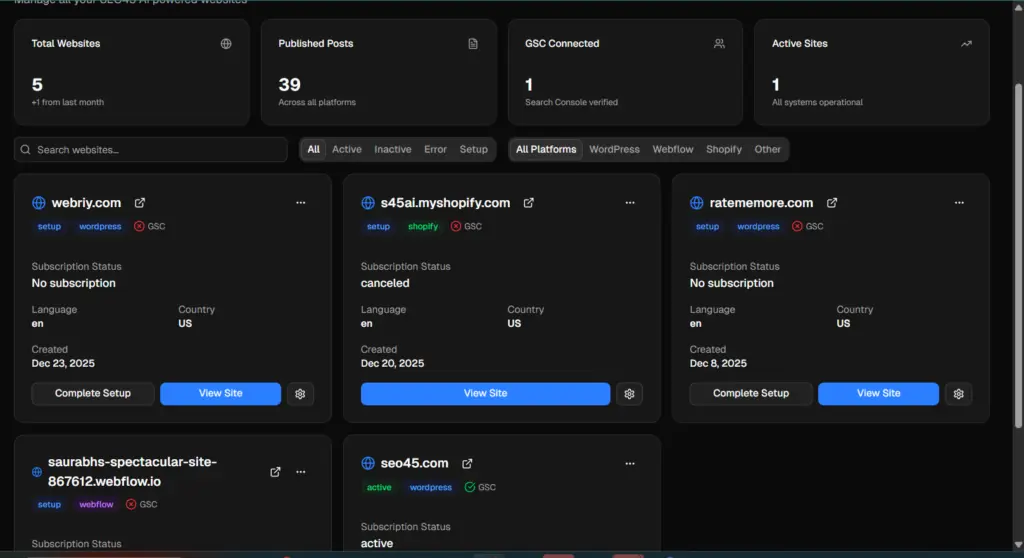Viewport: 1024px width, 558px height.
Task: Click View Site for s45ai.myshopify.com
Action: 485,394
